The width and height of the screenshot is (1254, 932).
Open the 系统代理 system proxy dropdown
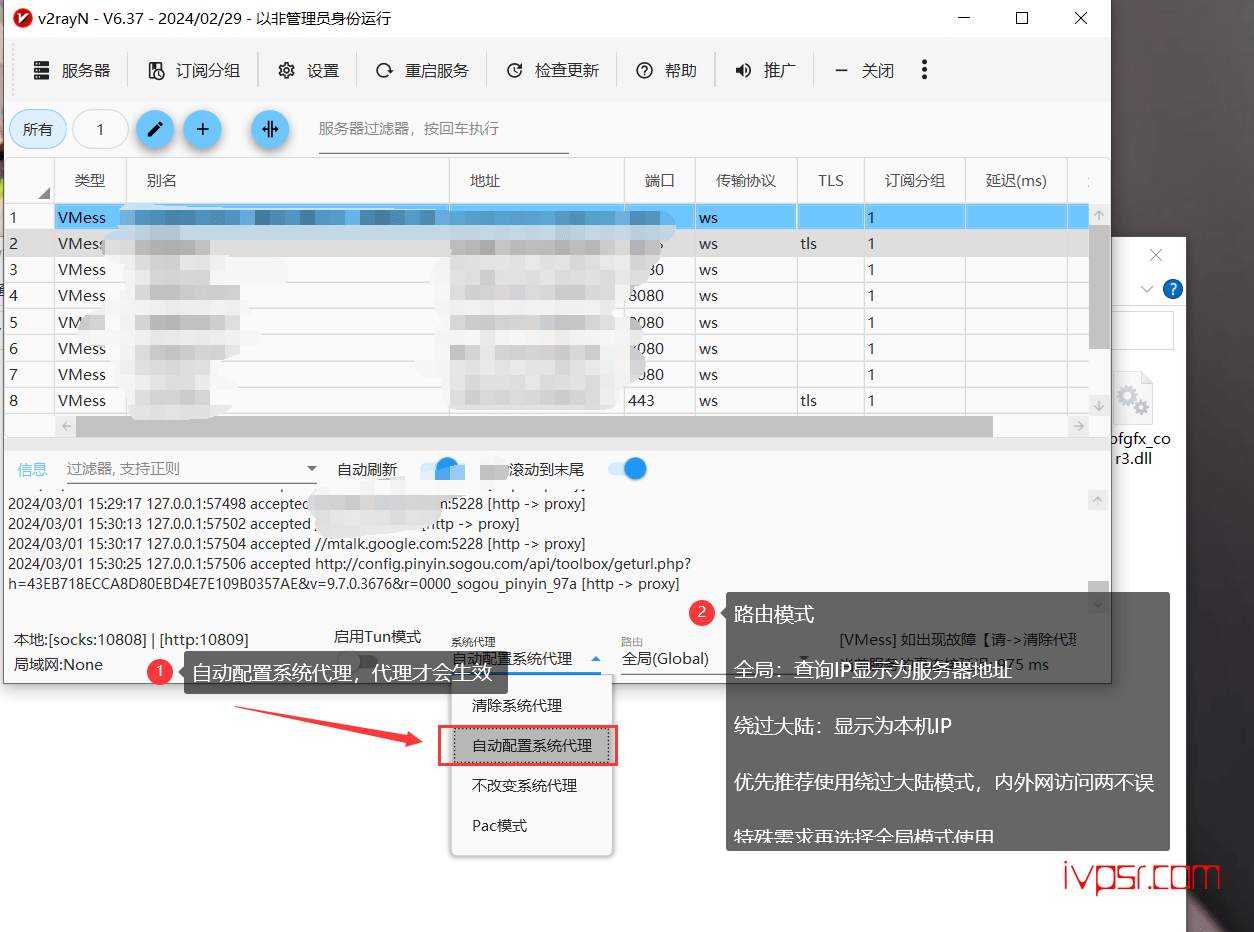527,659
